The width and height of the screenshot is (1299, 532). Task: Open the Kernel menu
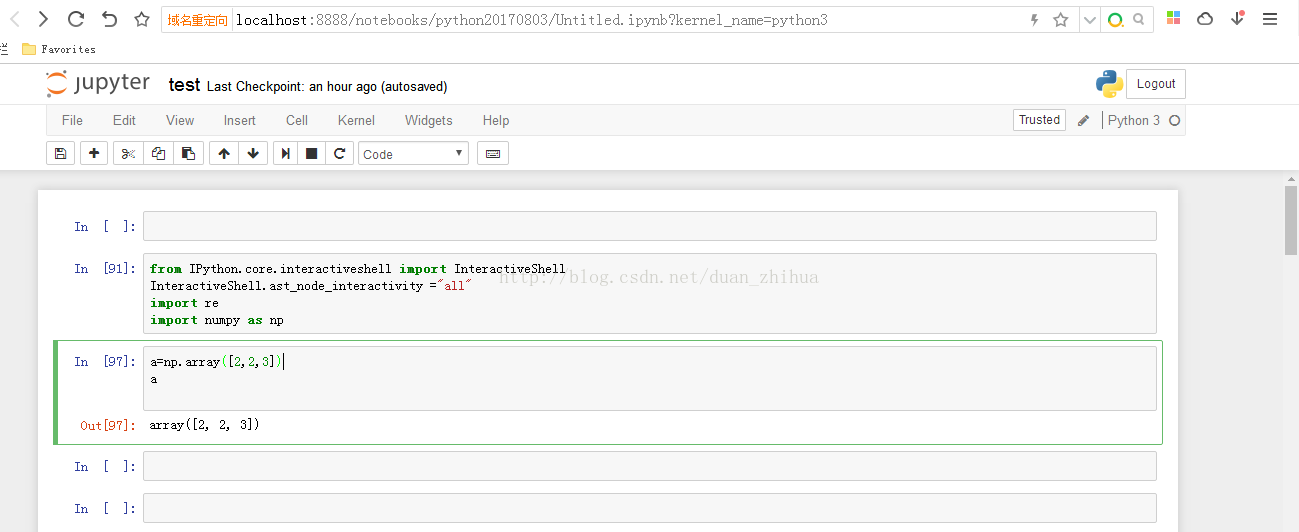click(x=356, y=120)
